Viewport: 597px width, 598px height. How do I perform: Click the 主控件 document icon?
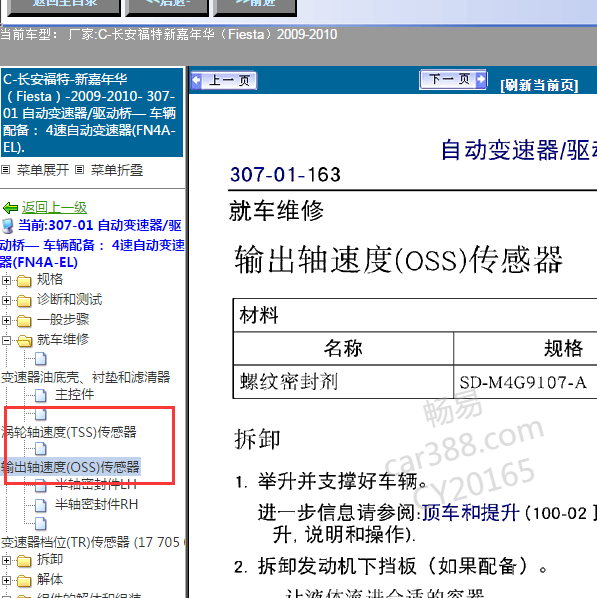click(x=40, y=395)
